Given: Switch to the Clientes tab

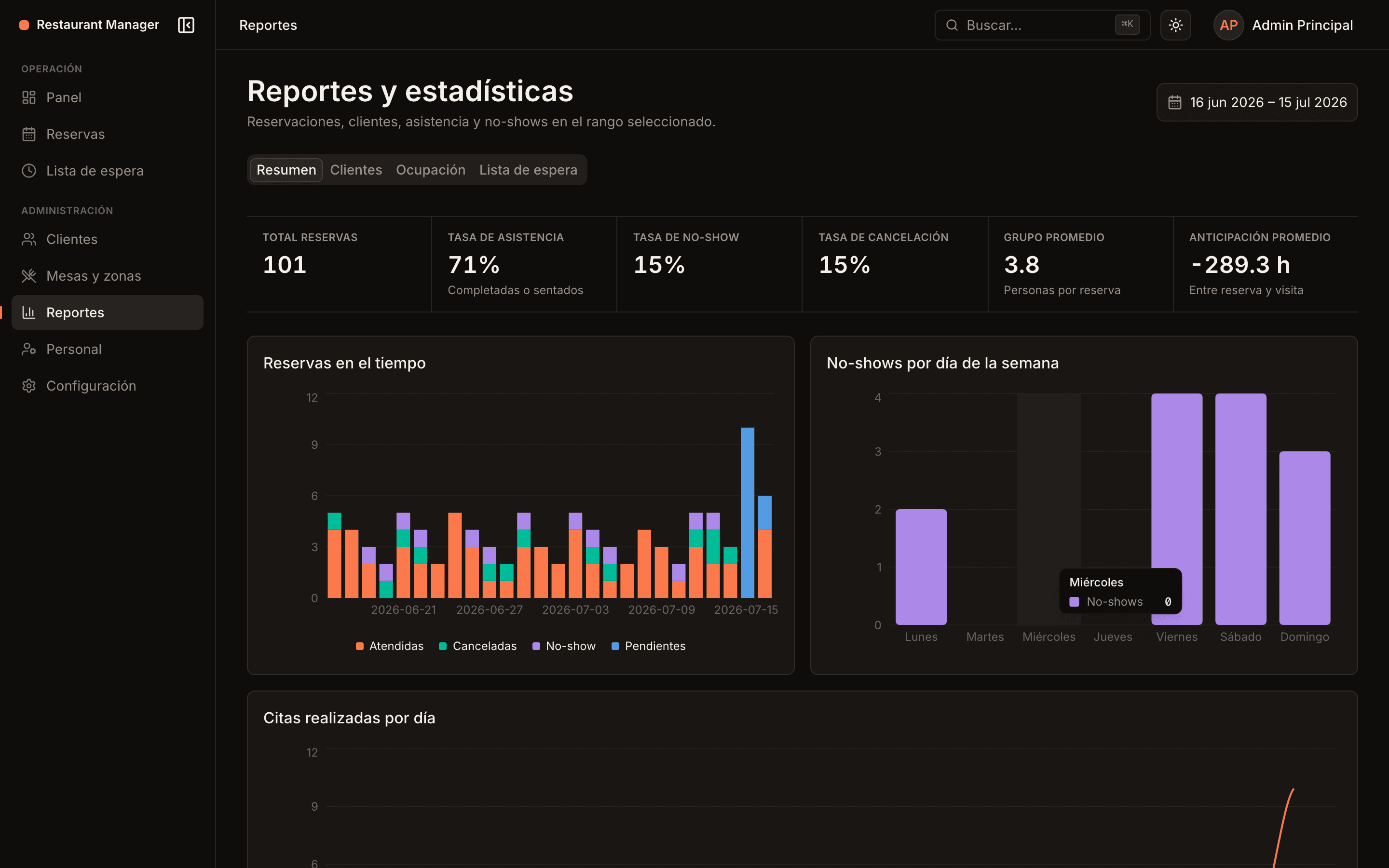Looking at the screenshot, I should coord(356,170).
